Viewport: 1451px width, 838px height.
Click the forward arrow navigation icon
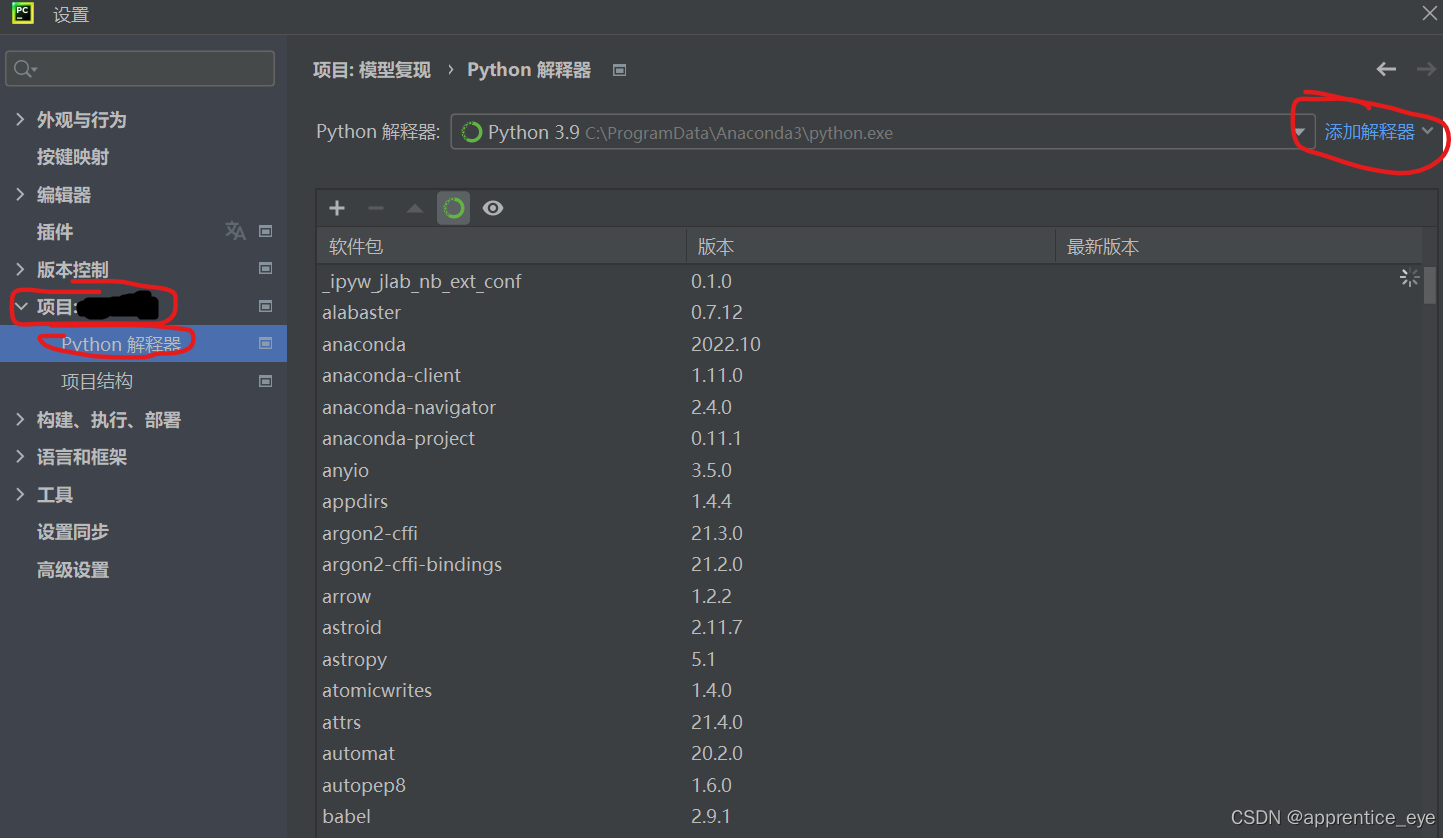(1427, 69)
